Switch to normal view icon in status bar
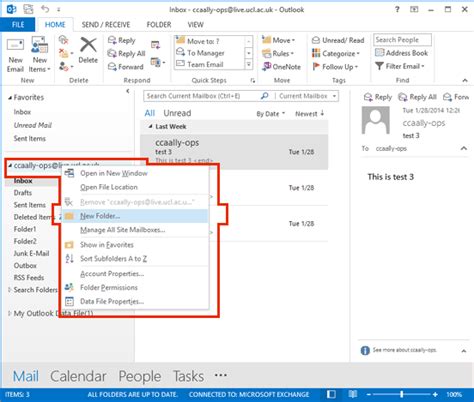This screenshot has width=474, height=402. pos(331,394)
